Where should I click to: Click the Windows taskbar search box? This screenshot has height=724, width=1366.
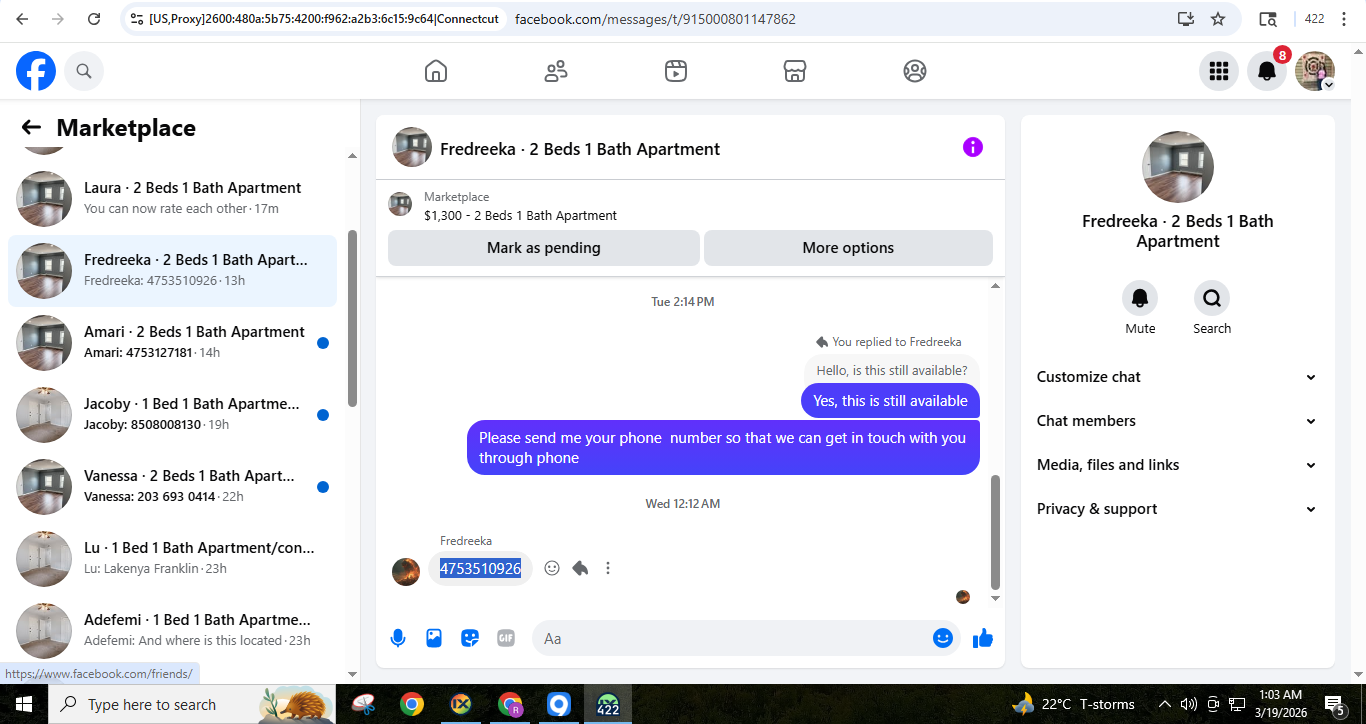tap(192, 704)
